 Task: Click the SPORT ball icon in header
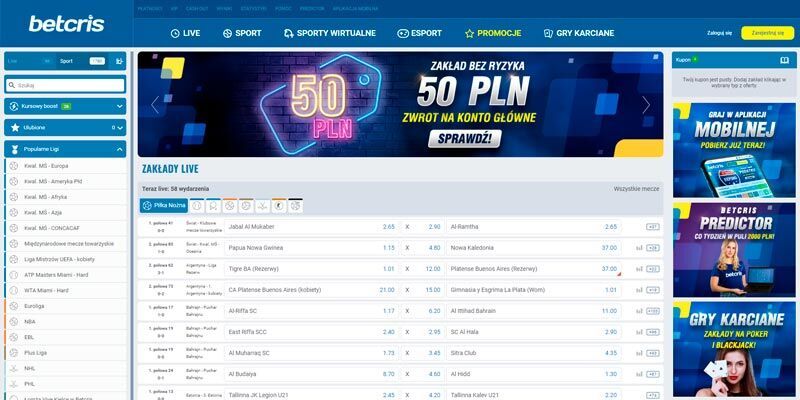pos(228,33)
